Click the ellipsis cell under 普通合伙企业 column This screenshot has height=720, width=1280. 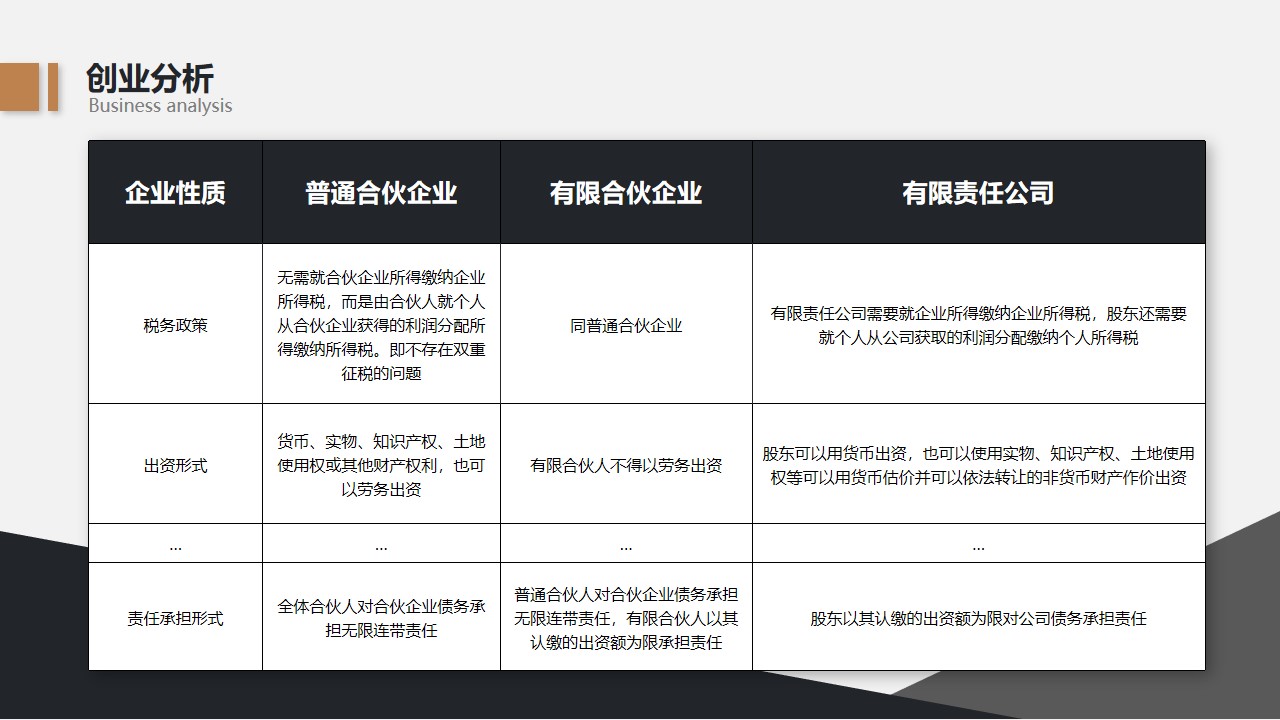click(381, 544)
